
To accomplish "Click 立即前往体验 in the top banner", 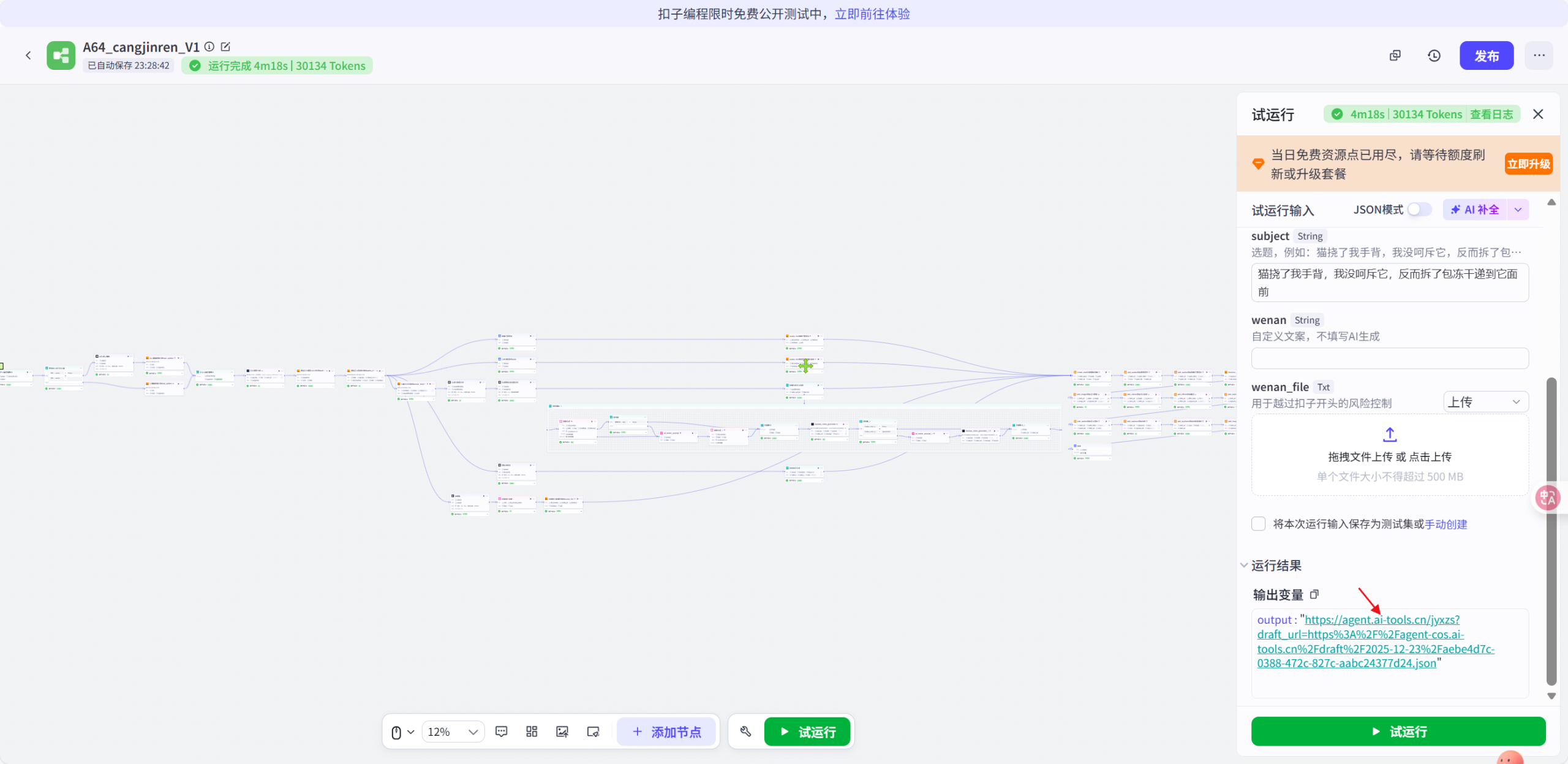I will tap(872, 13).
